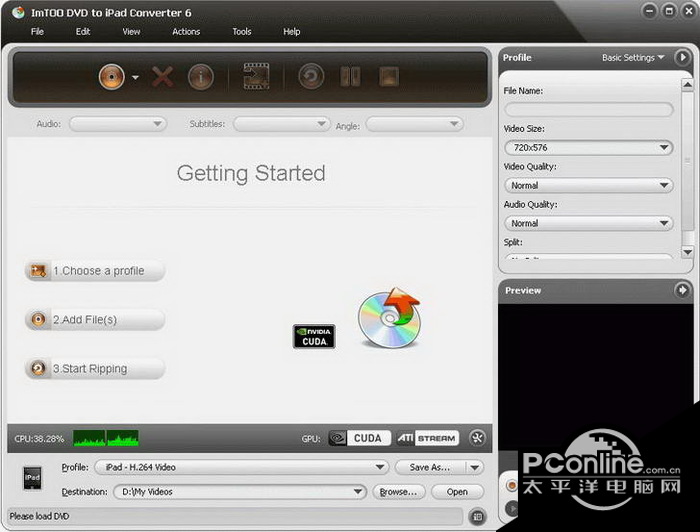The height and width of the screenshot is (532, 700).
Task: Click the Profile panel scroll up arrow
Action: (x=688, y=84)
